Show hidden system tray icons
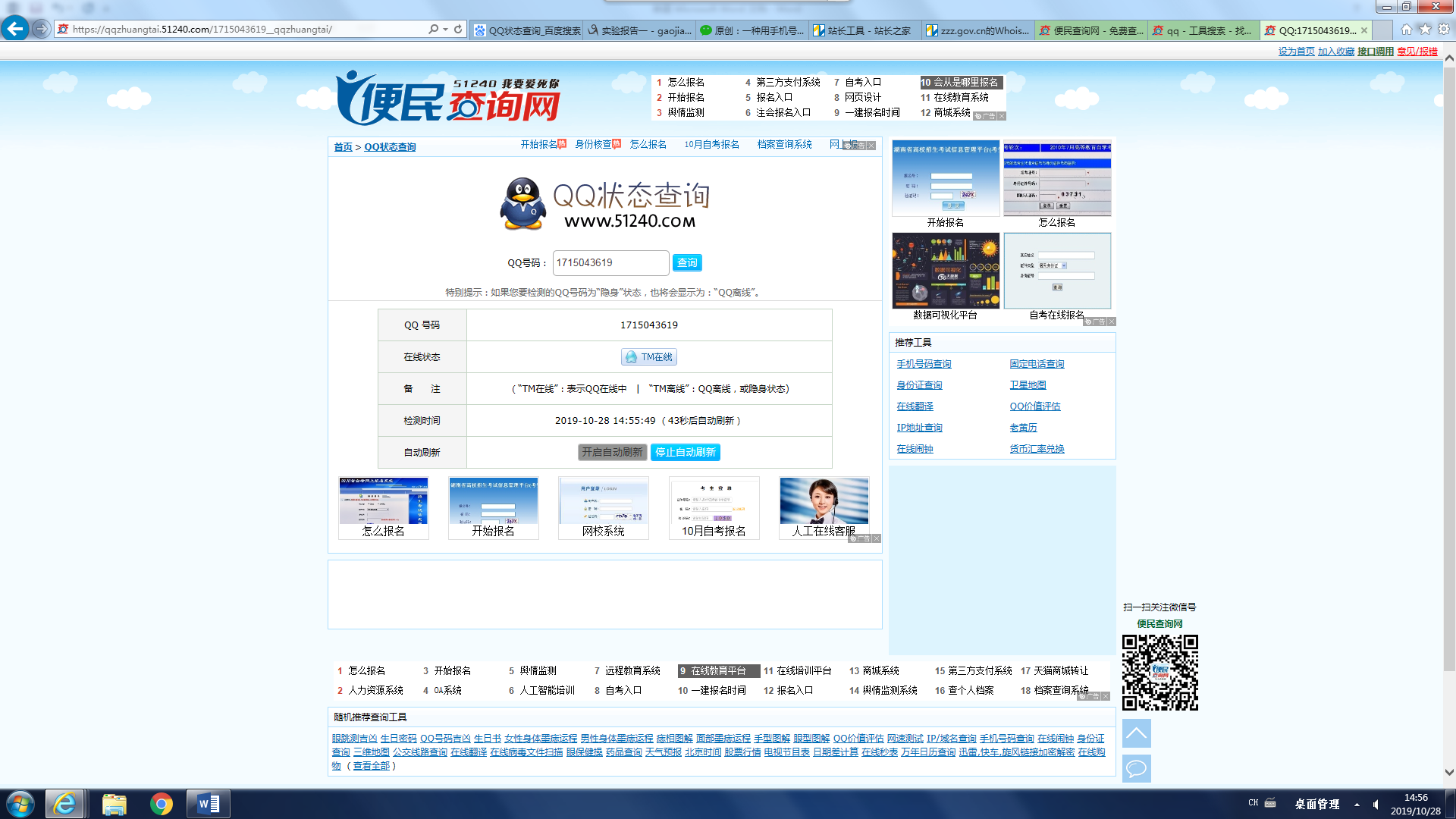This screenshot has height=819, width=1456. pyautogui.click(x=1357, y=805)
